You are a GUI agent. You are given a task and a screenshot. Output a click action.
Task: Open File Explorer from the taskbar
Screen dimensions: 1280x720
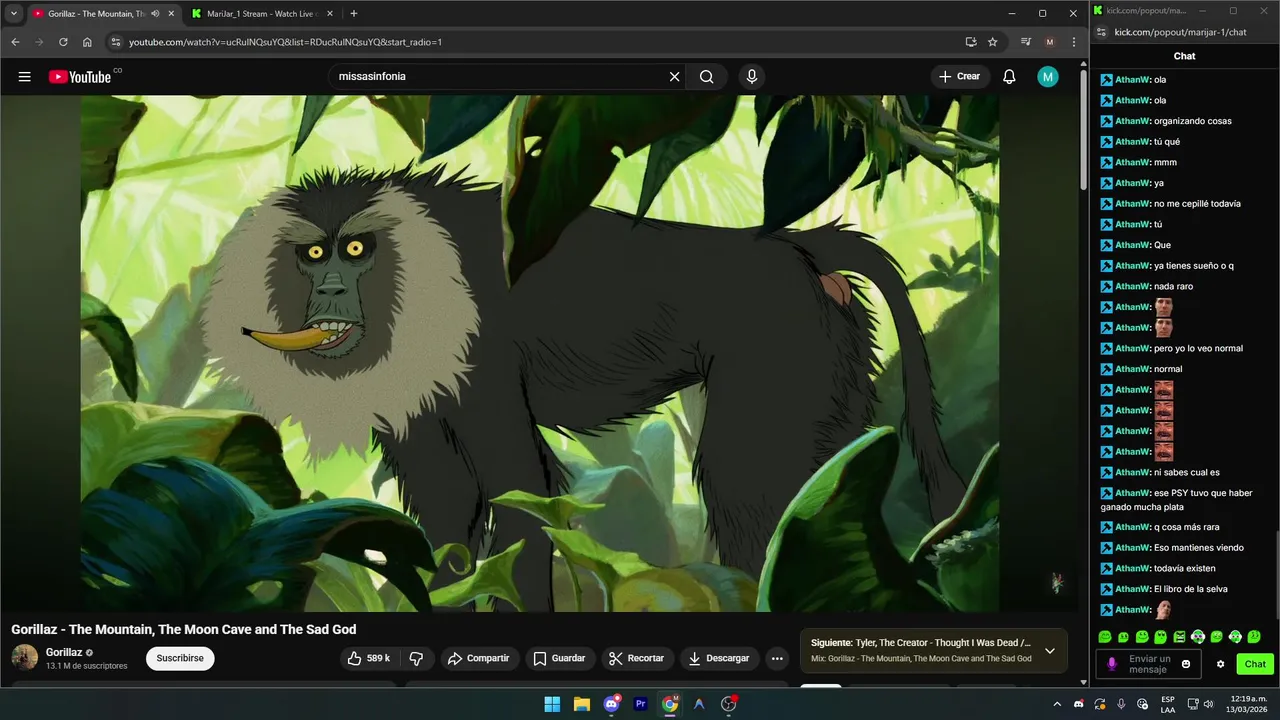pos(582,704)
